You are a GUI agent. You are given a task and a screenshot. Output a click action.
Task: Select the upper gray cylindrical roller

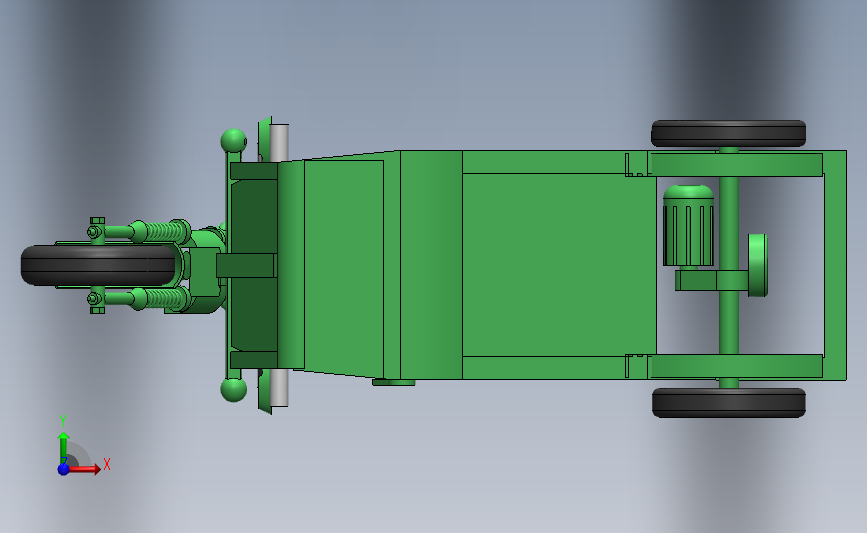click(x=279, y=143)
